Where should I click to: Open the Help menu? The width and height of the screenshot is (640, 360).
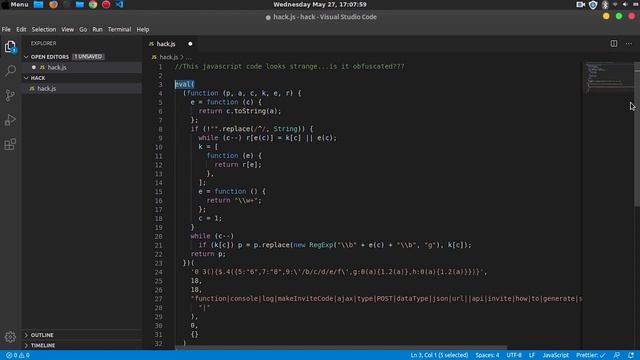coord(142,29)
